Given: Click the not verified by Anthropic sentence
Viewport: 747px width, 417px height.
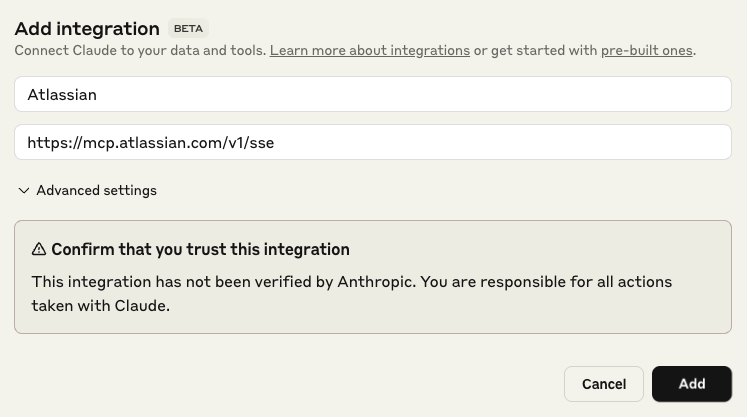Looking at the screenshot, I should (x=224, y=282).
